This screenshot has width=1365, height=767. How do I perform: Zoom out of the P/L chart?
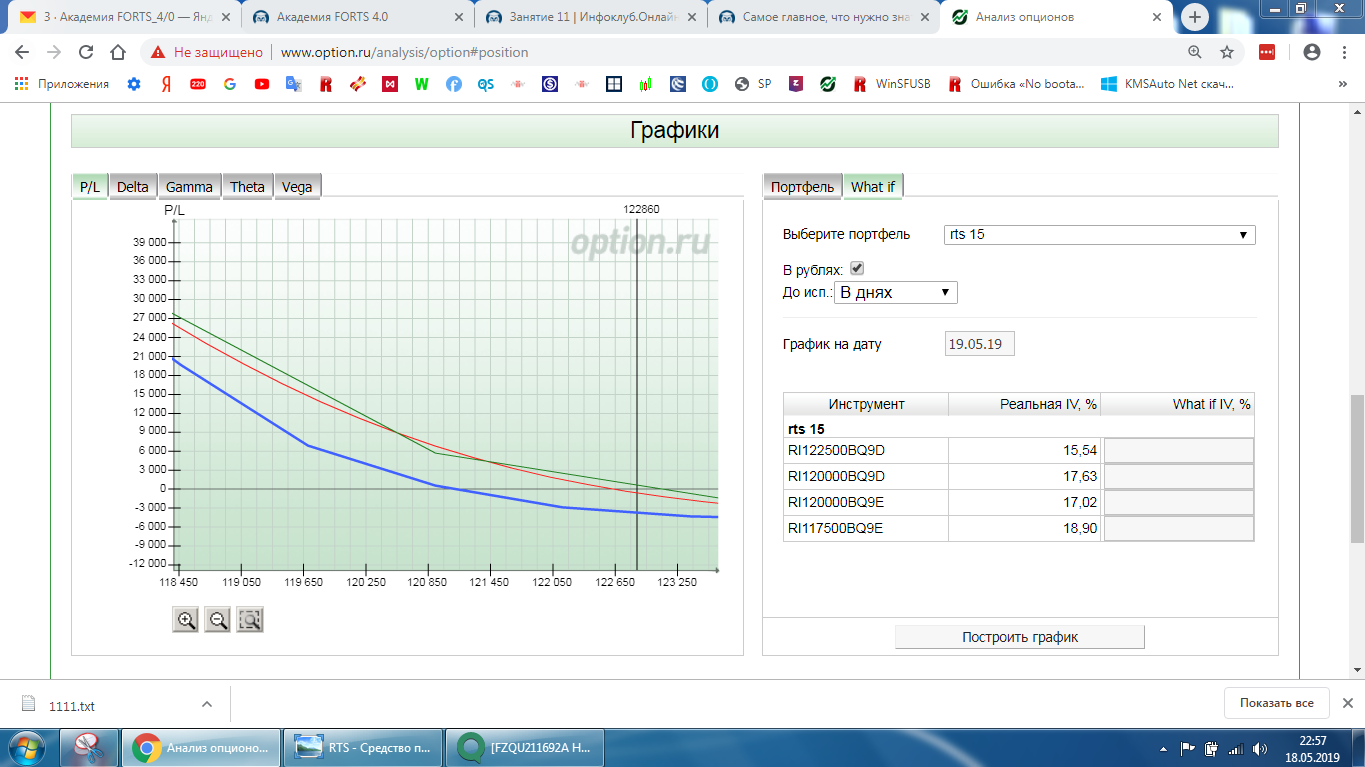(218, 620)
